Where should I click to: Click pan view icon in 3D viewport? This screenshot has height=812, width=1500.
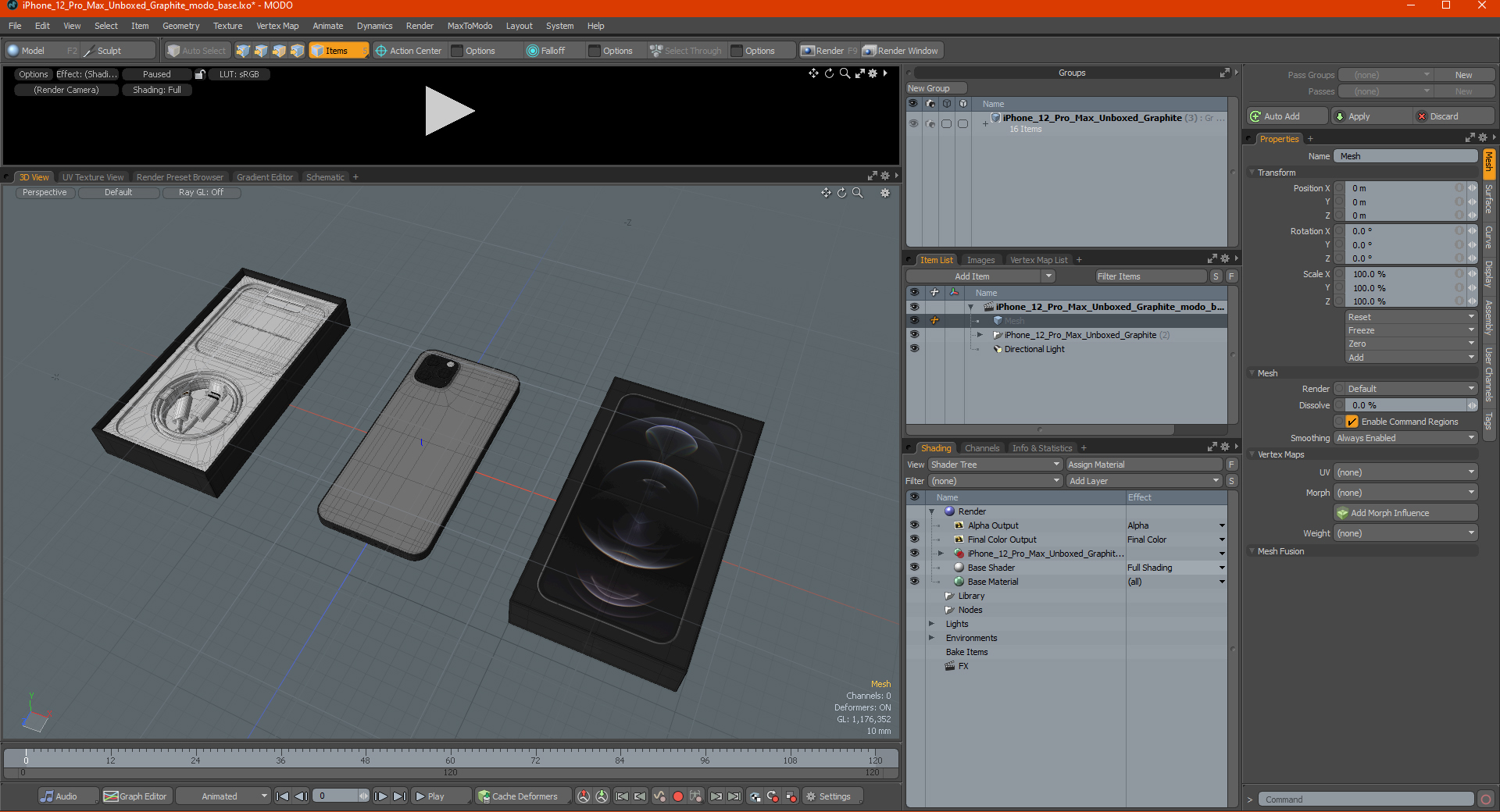click(x=826, y=193)
